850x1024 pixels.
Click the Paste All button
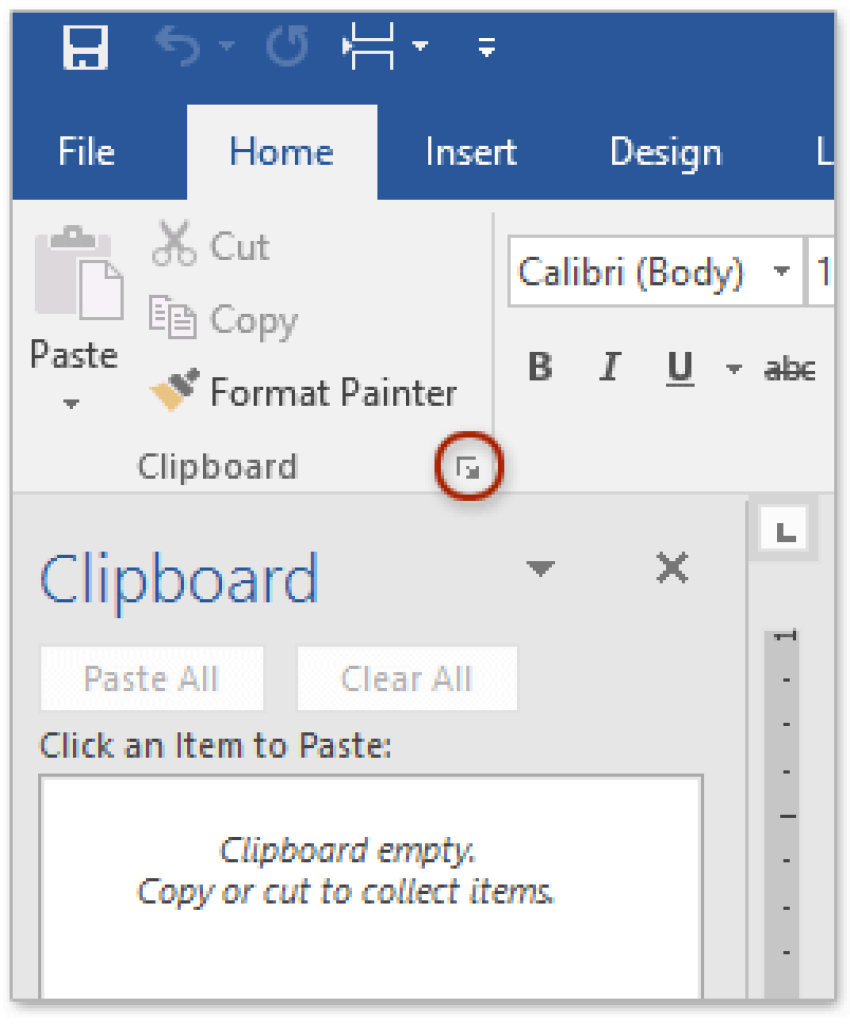pos(151,678)
